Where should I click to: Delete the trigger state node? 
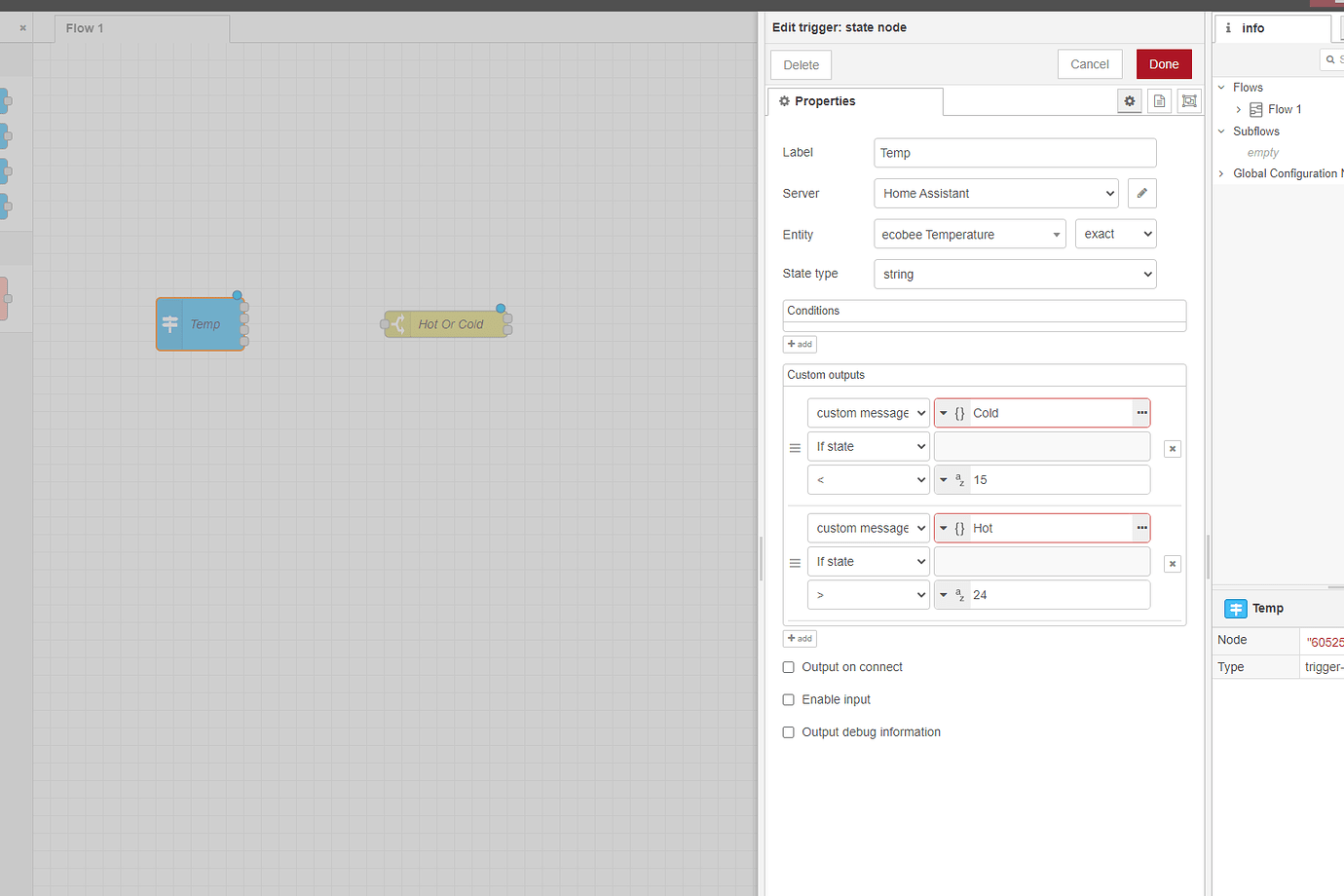[802, 65]
